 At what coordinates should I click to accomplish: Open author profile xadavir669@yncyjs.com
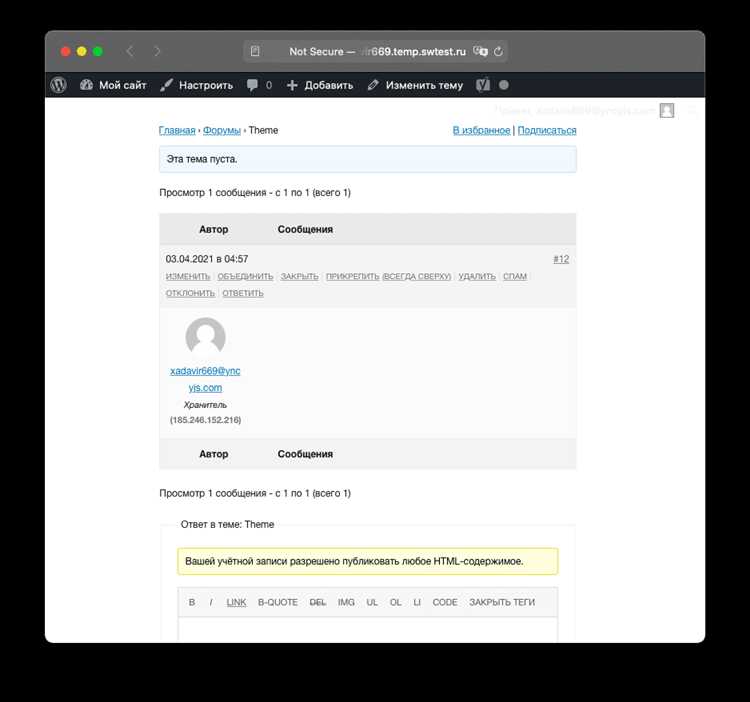pyautogui.click(x=205, y=379)
